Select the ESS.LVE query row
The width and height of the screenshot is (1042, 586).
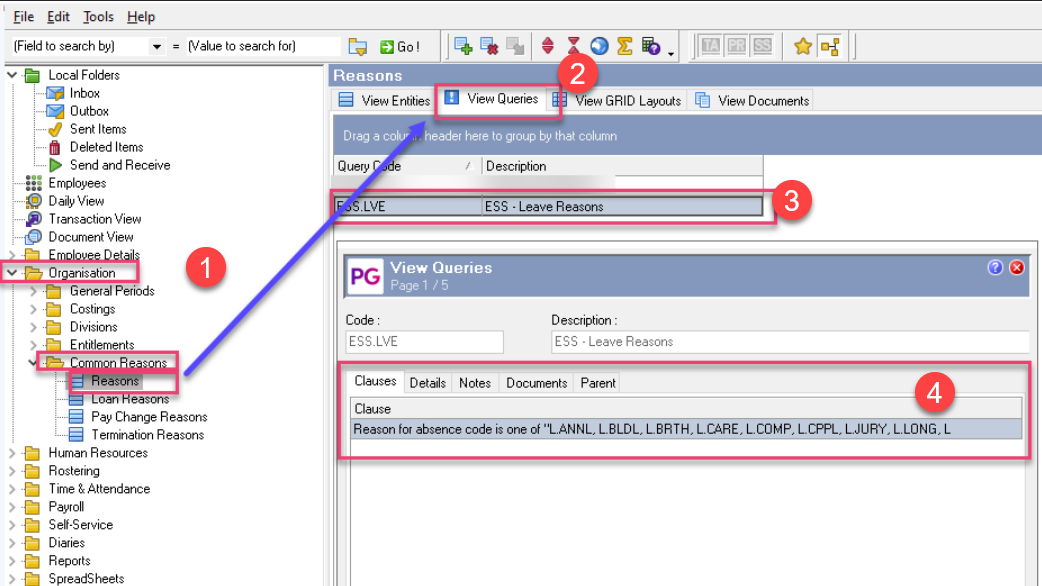pyautogui.click(x=548, y=207)
